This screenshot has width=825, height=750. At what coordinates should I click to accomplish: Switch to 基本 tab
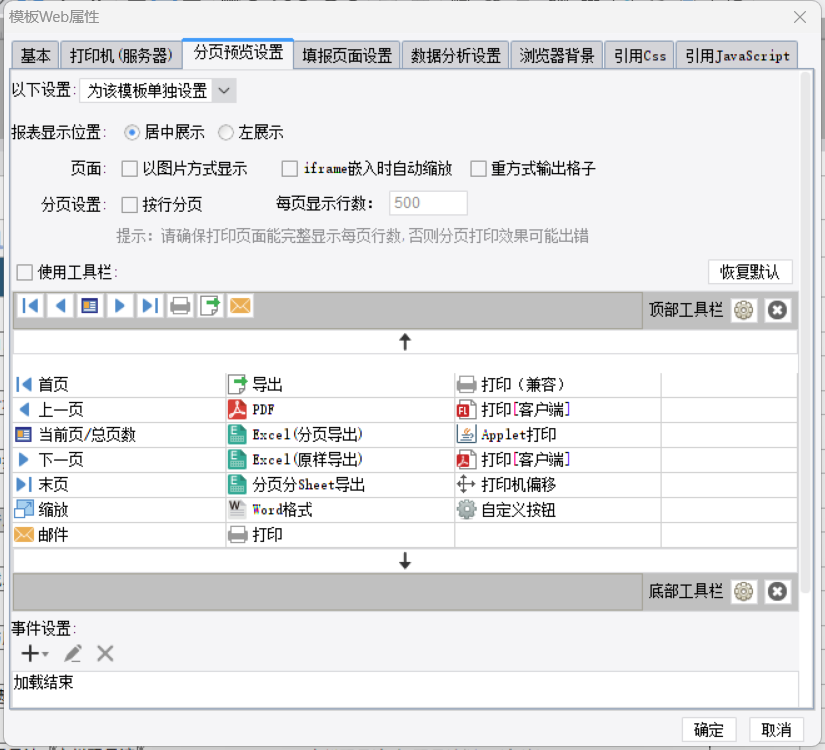coord(35,55)
